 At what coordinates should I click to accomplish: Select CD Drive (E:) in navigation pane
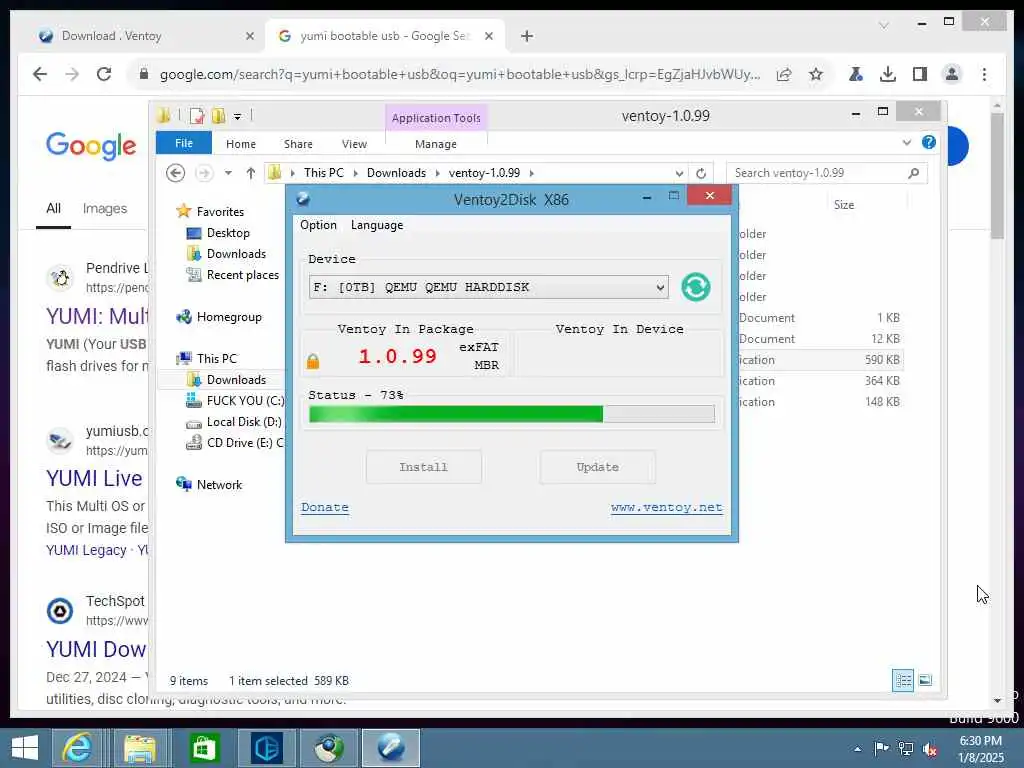tap(244, 443)
